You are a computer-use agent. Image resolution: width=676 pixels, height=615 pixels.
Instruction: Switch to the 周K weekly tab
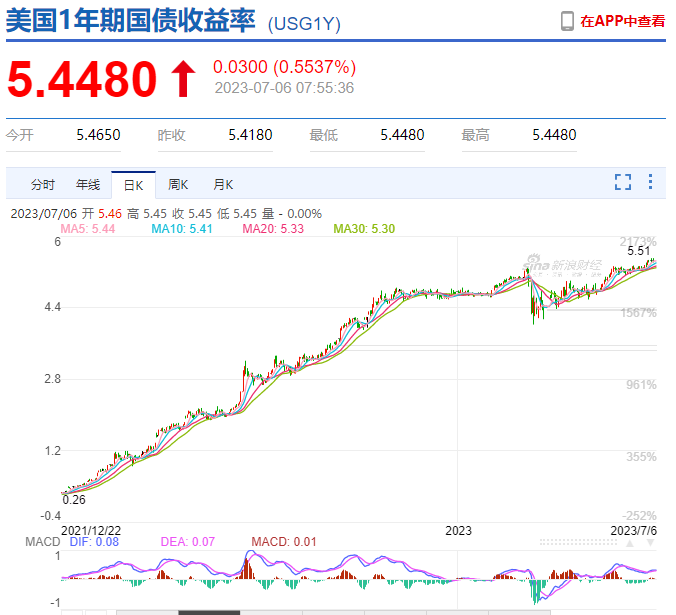click(178, 185)
